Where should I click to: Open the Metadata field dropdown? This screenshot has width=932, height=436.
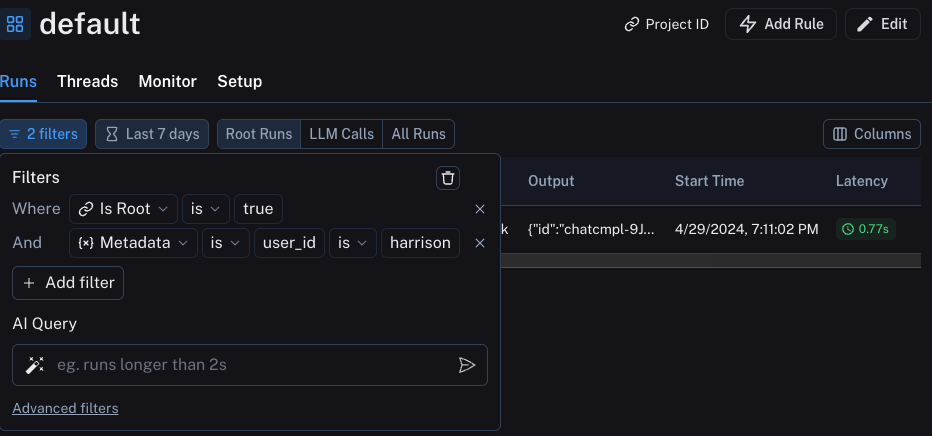(132, 243)
